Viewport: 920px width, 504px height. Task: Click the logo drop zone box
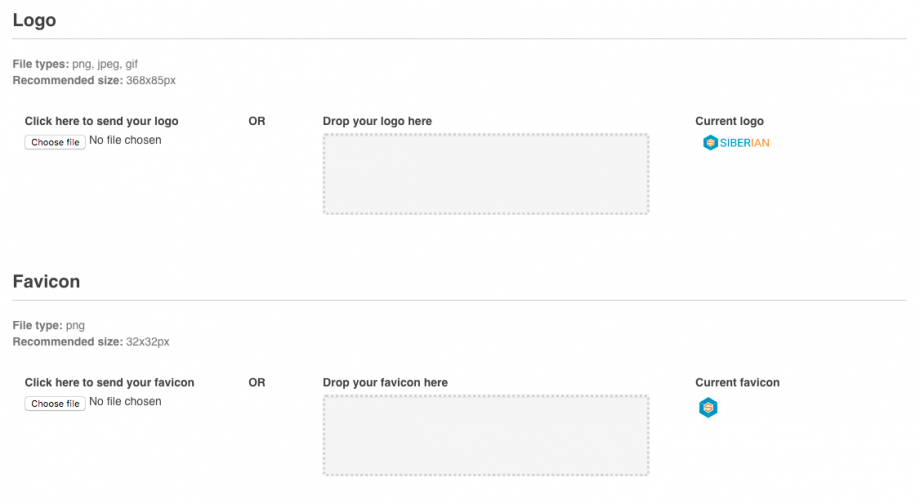[x=486, y=174]
